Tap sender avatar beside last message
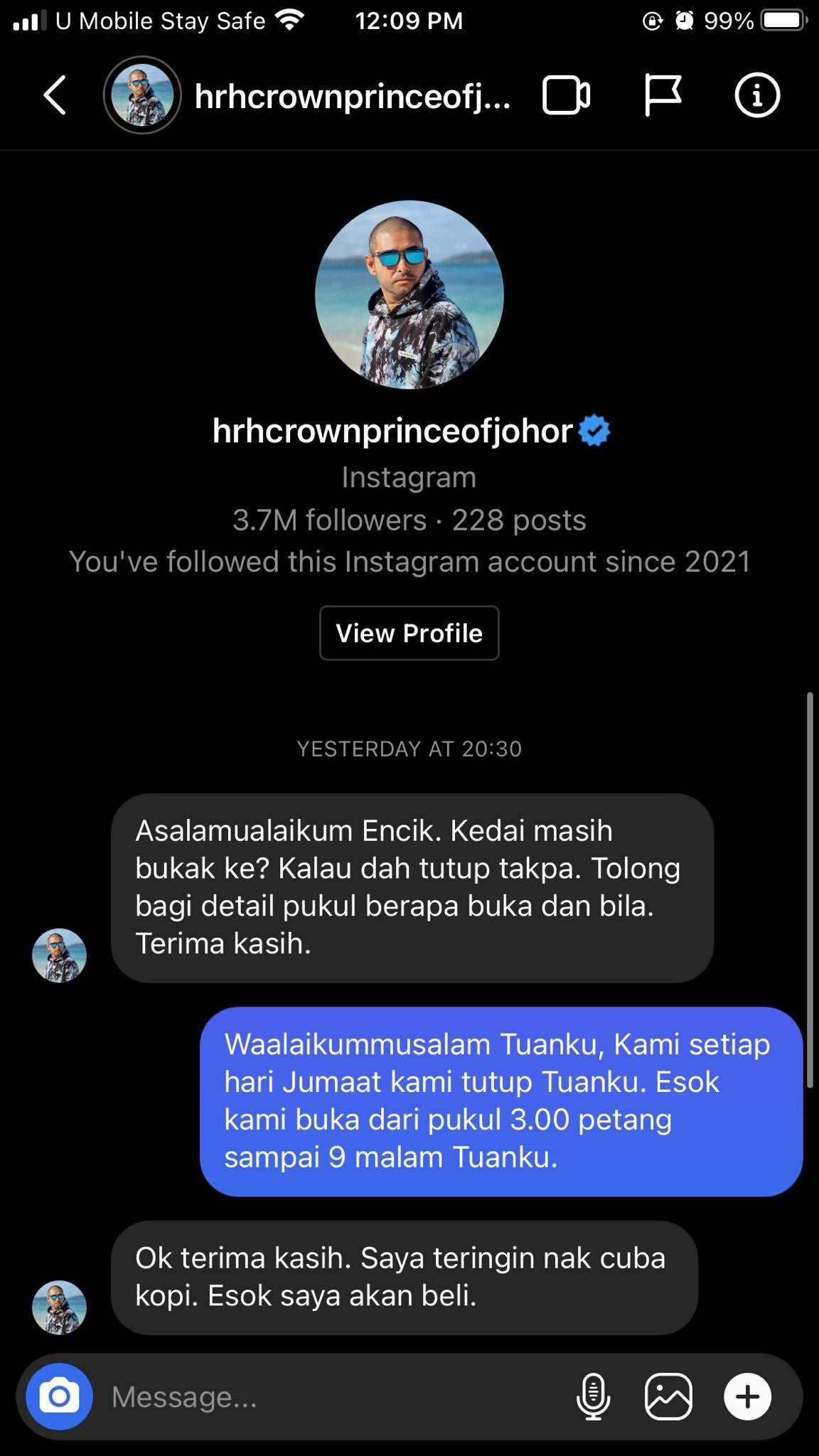This screenshot has width=819, height=1456. (60, 1307)
